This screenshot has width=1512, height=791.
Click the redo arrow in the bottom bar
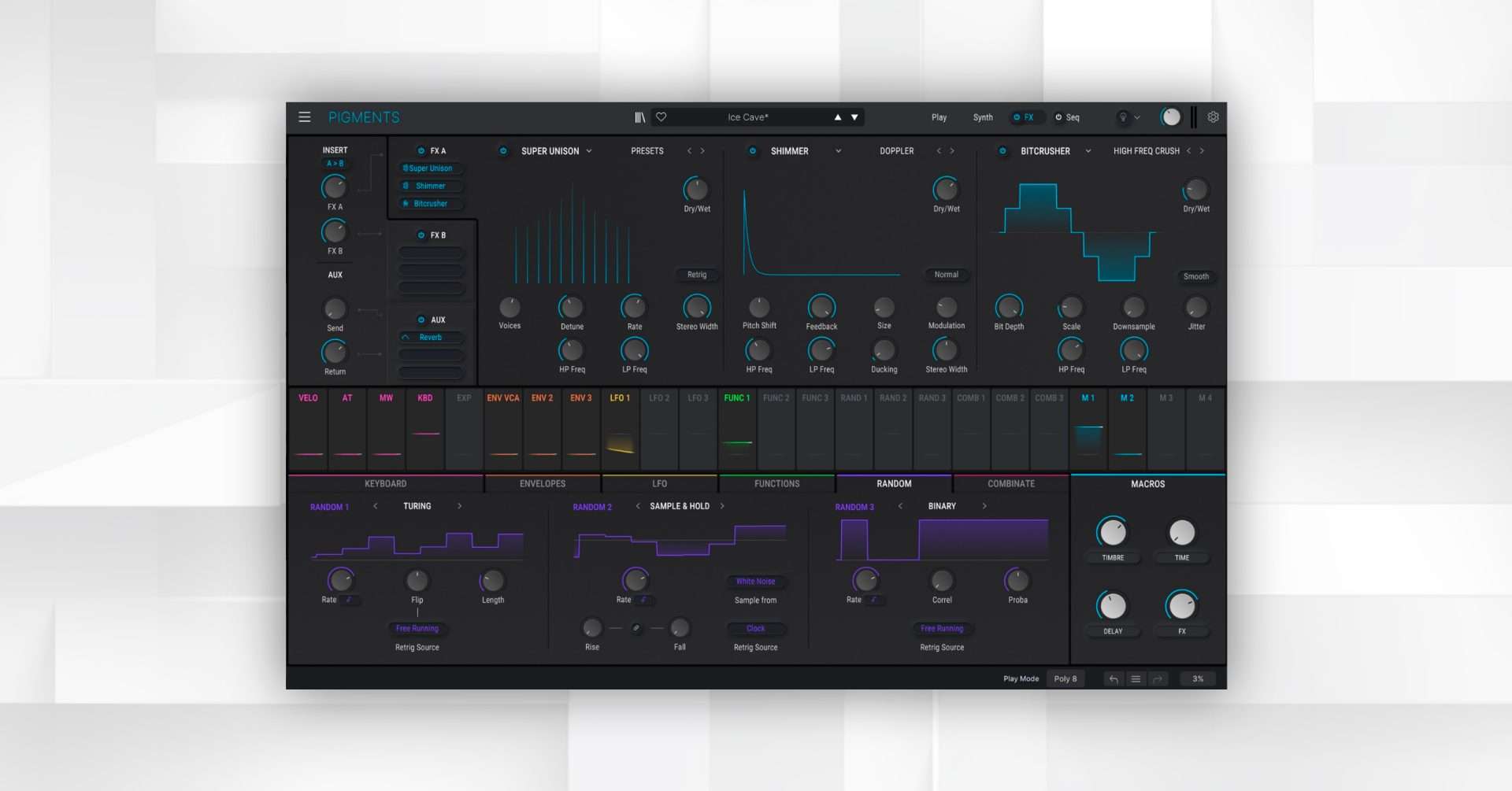point(1157,678)
